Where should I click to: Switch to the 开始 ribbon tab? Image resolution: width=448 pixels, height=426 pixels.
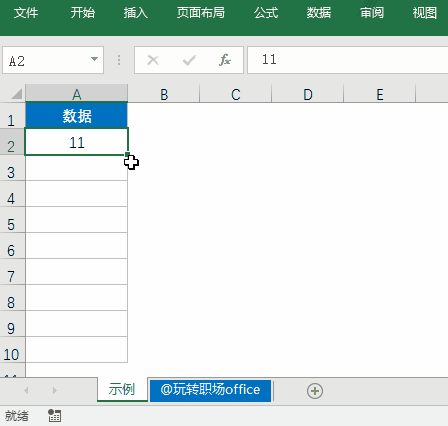click(x=83, y=13)
